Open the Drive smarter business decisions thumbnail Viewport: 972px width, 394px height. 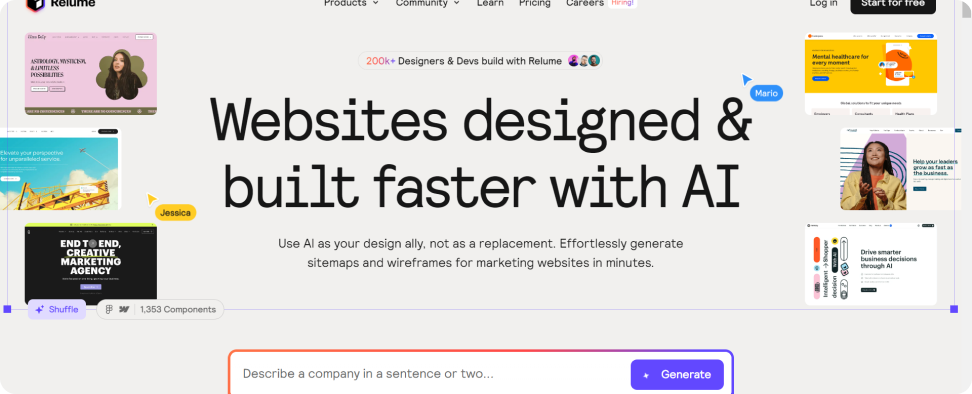click(871, 264)
